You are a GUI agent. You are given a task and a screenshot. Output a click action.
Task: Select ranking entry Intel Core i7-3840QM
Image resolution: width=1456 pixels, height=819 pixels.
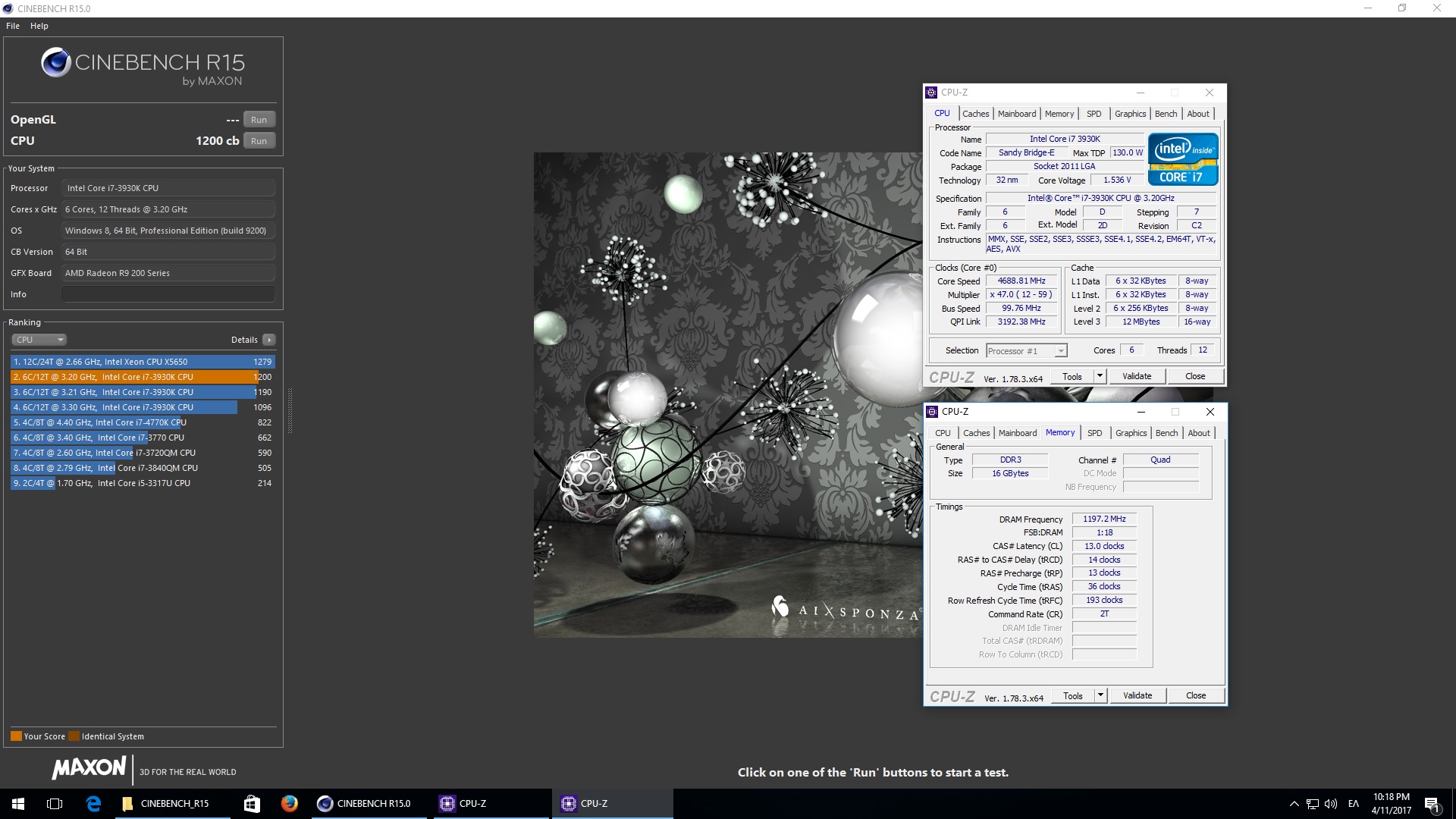143,468
